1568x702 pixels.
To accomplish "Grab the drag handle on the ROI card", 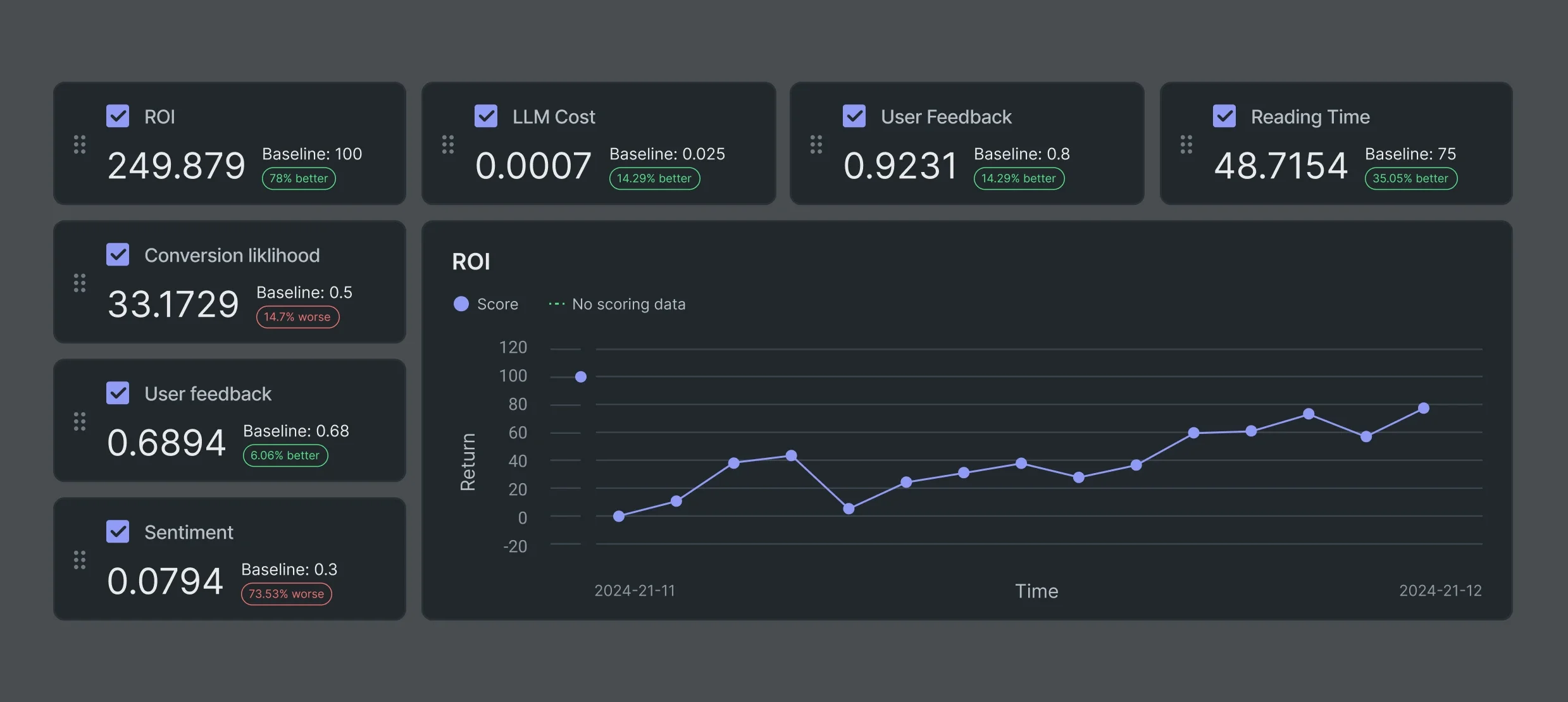I will pyautogui.click(x=80, y=144).
